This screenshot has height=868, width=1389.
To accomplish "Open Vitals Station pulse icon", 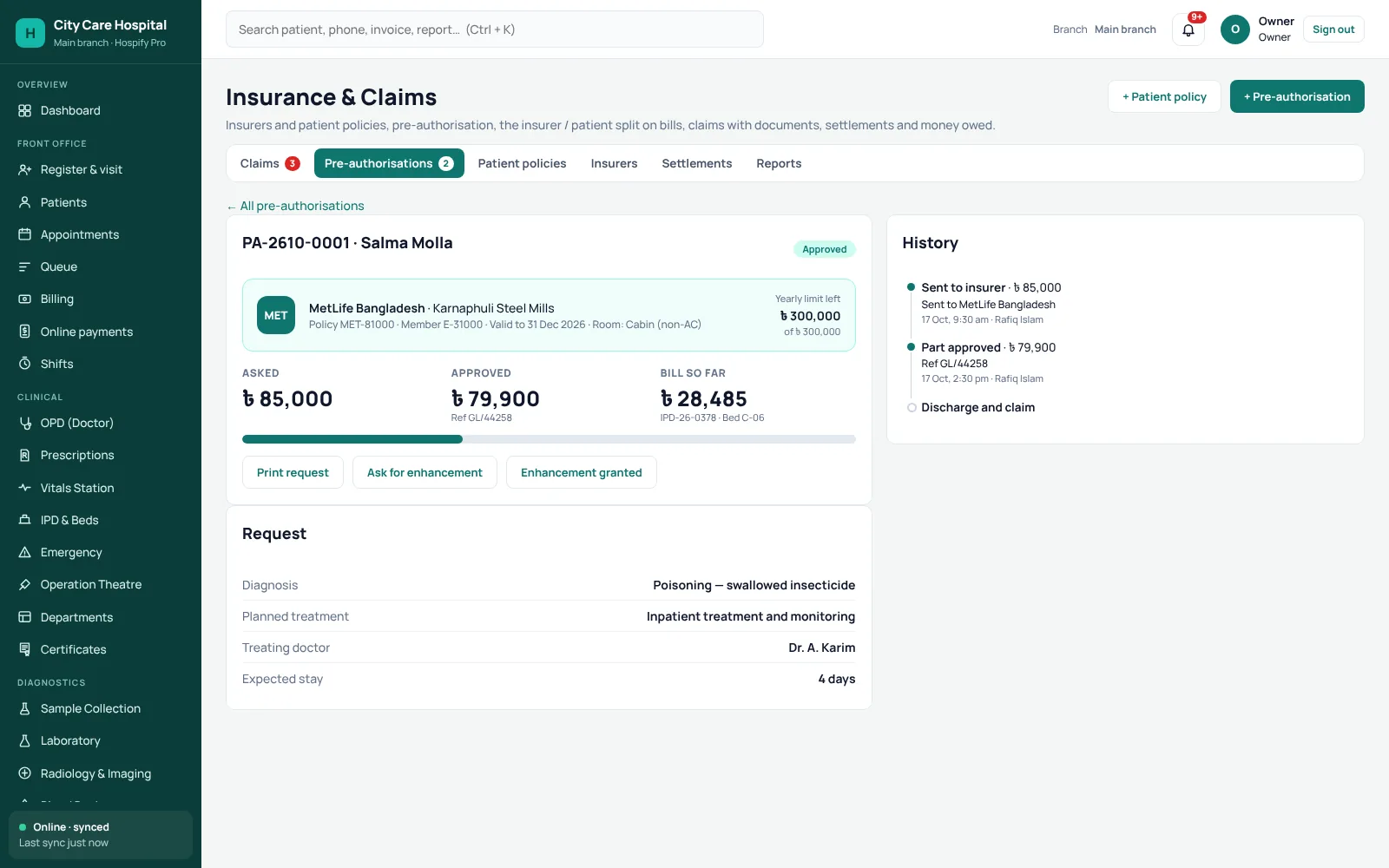I will [x=24, y=488].
